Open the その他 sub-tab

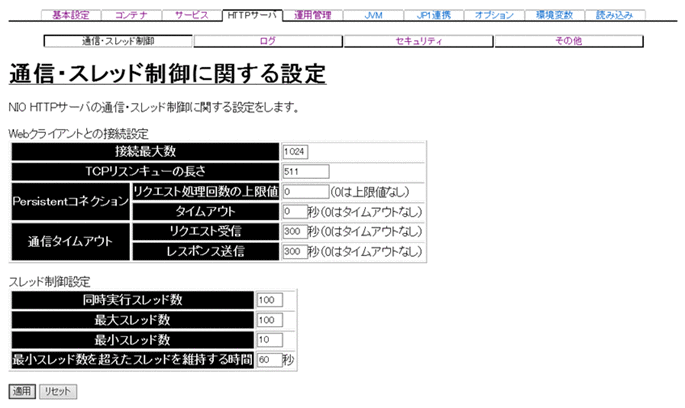click(x=569, y=41)
